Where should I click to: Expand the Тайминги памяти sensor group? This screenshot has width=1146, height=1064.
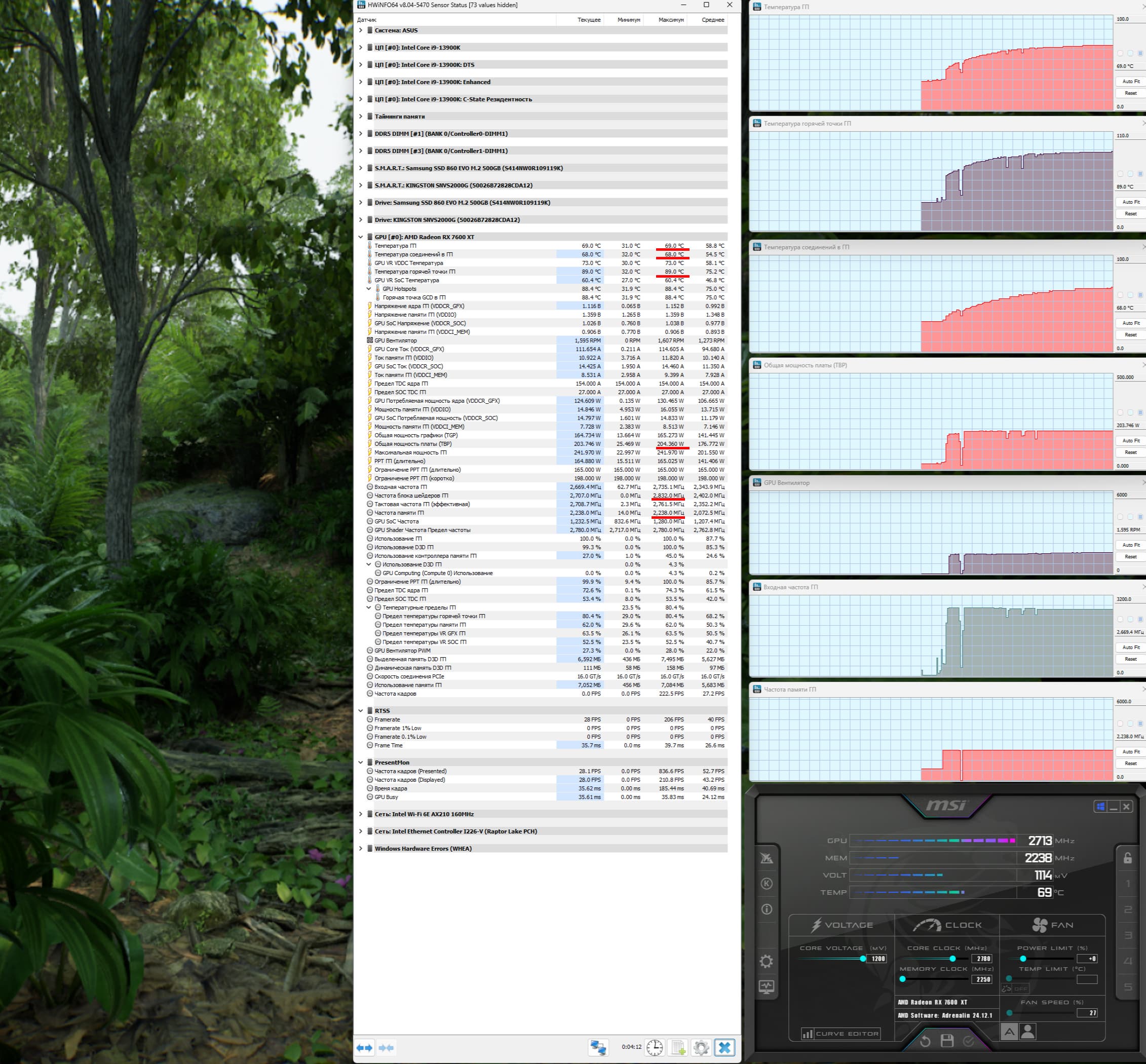[x=361, y=117]
